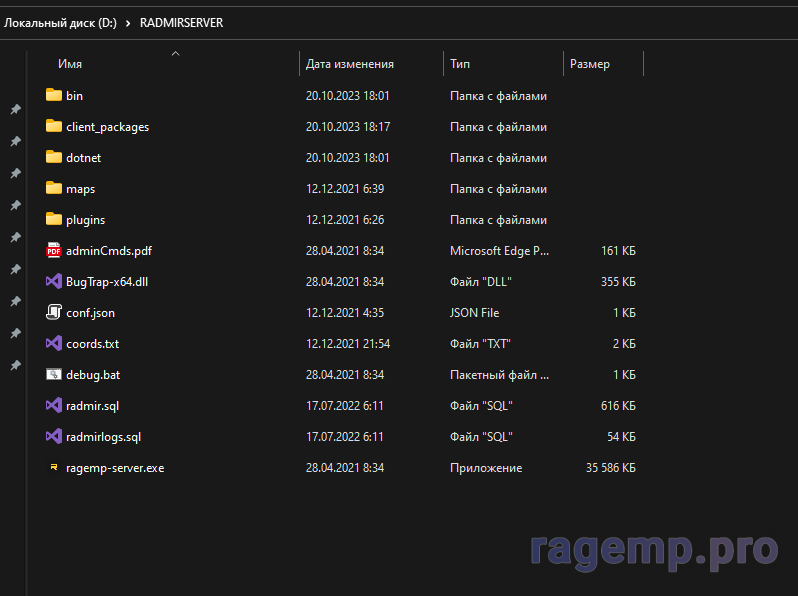This screenshot has width=798, height=596.
Task: Click the 161 КБ size cell
Action: (618, 250)
